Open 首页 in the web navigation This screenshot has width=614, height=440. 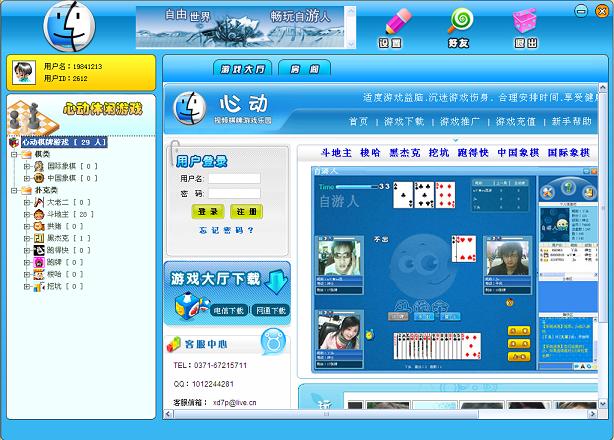click(x=359, y=121)
